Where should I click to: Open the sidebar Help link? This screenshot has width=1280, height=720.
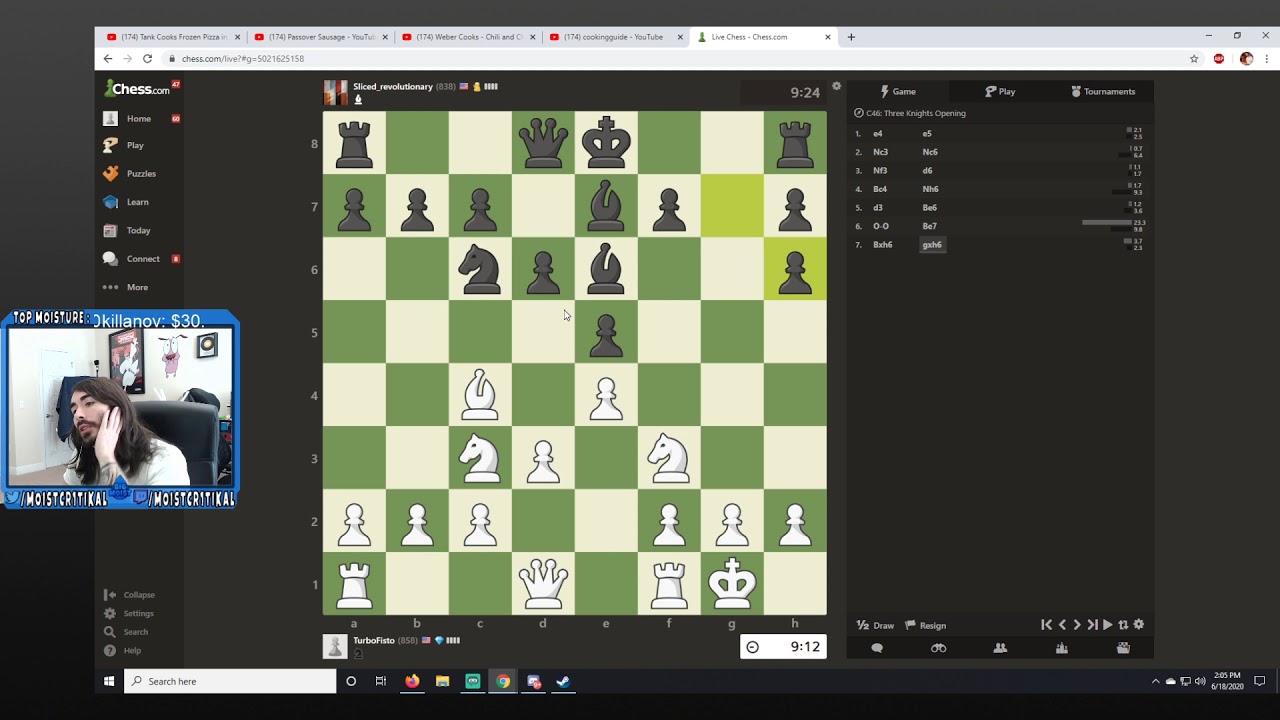(123, 650)
